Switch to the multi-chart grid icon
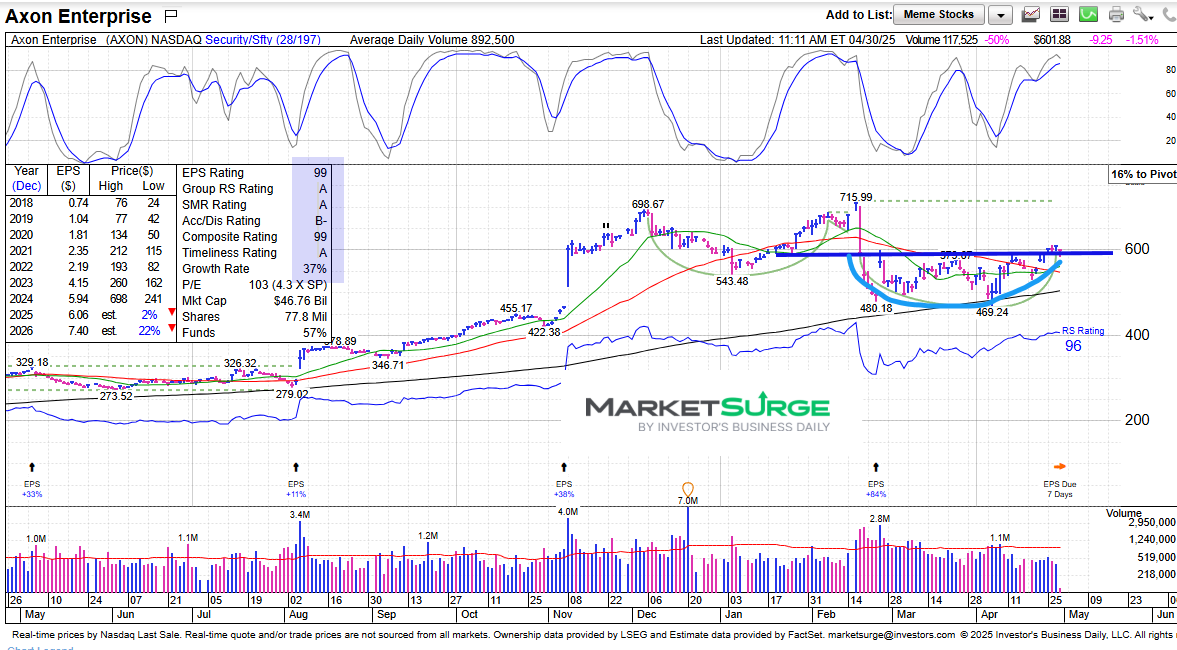The width and height of the screenshot is (1177, 650). pyautogui.click(x=1059, y=14)
